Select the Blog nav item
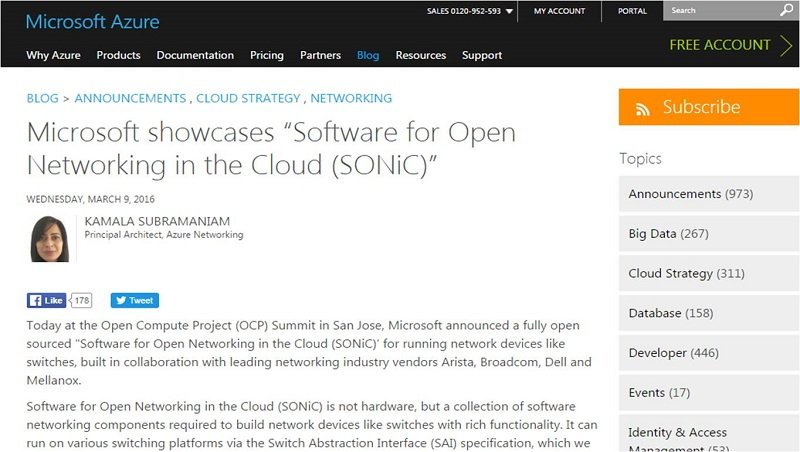Image resolution: width=800 pixels, height=452 pixels. [x=368, y=55]
